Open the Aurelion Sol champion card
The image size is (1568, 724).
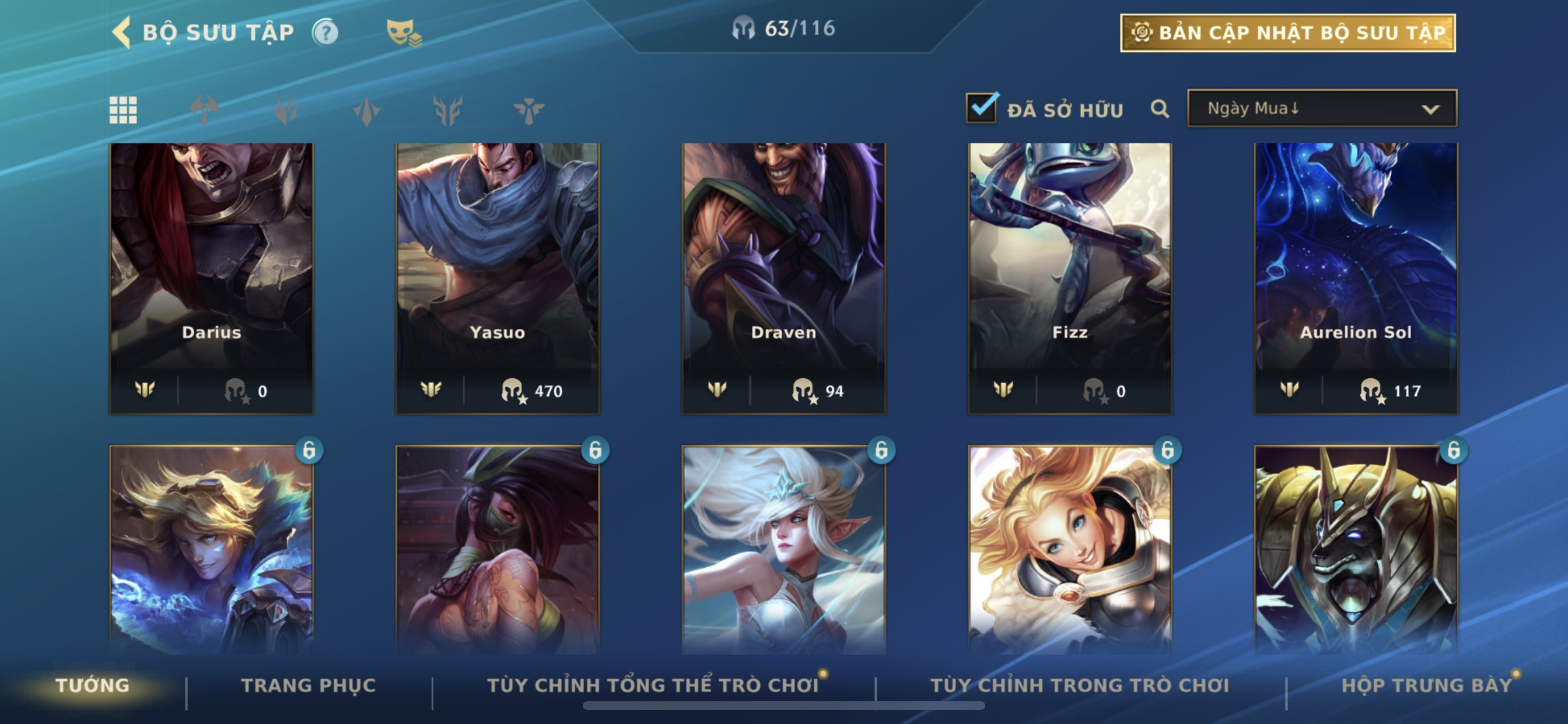pos(1356,279)
